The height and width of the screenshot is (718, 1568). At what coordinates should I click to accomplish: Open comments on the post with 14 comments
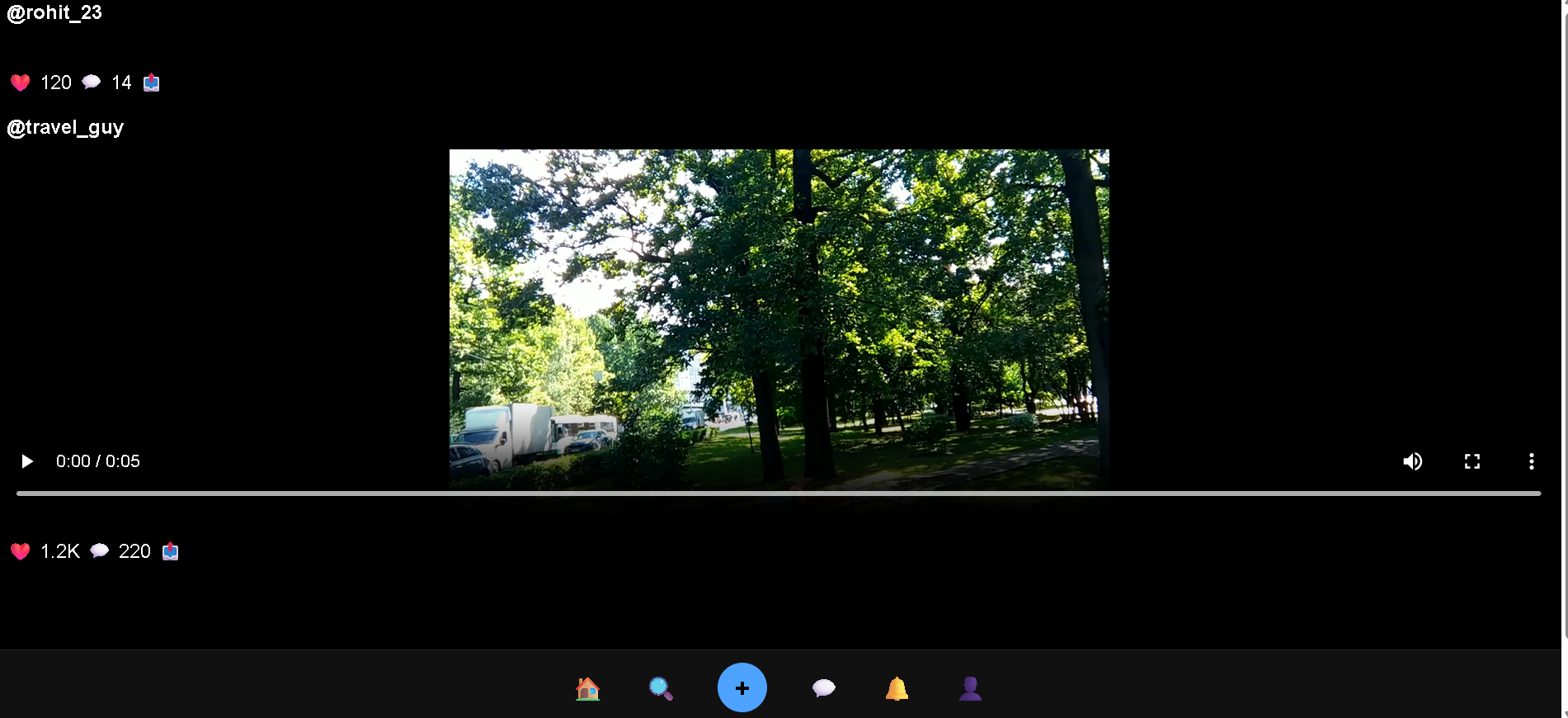92,82
